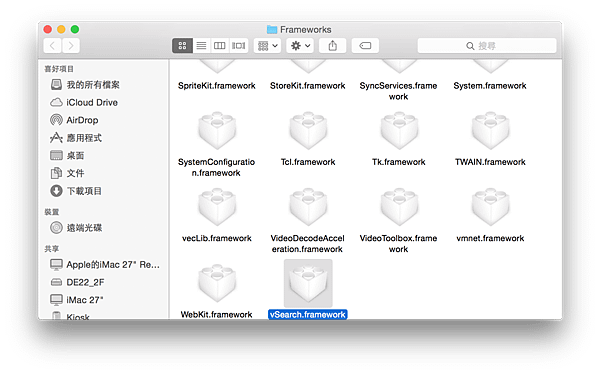Click the vSearch.framework file name

coord(308,315)
